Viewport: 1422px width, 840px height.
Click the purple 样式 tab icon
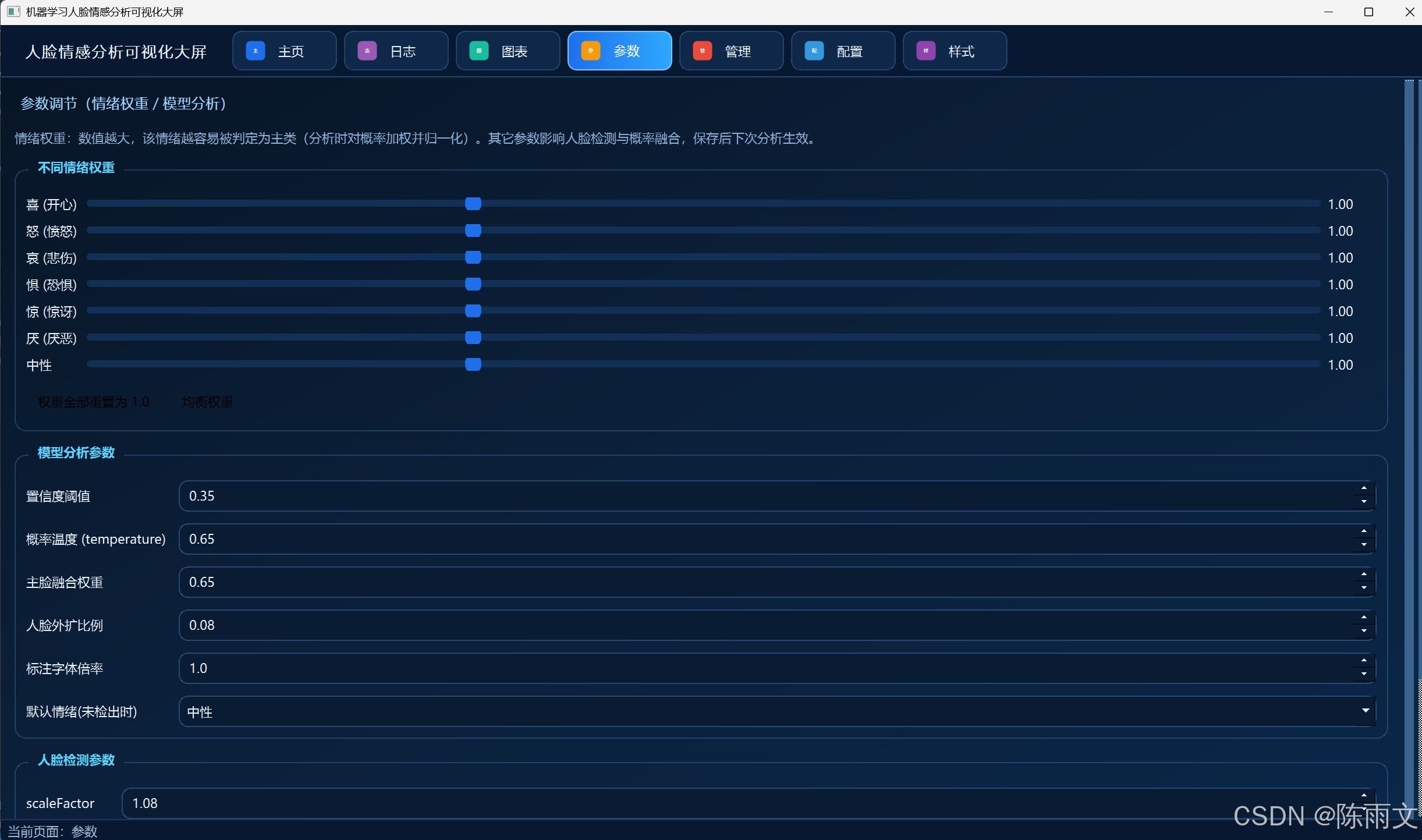pos(925,51)
